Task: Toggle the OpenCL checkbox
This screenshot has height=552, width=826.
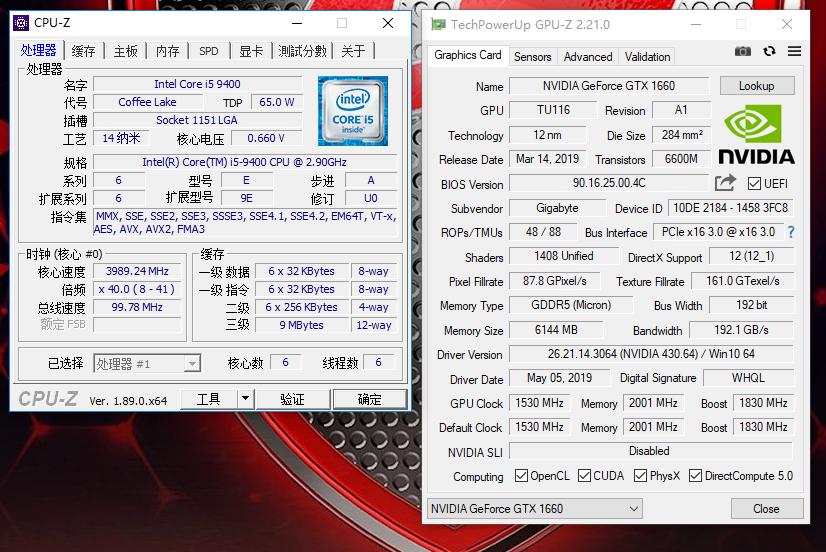Action: click(x=521, y=476)
